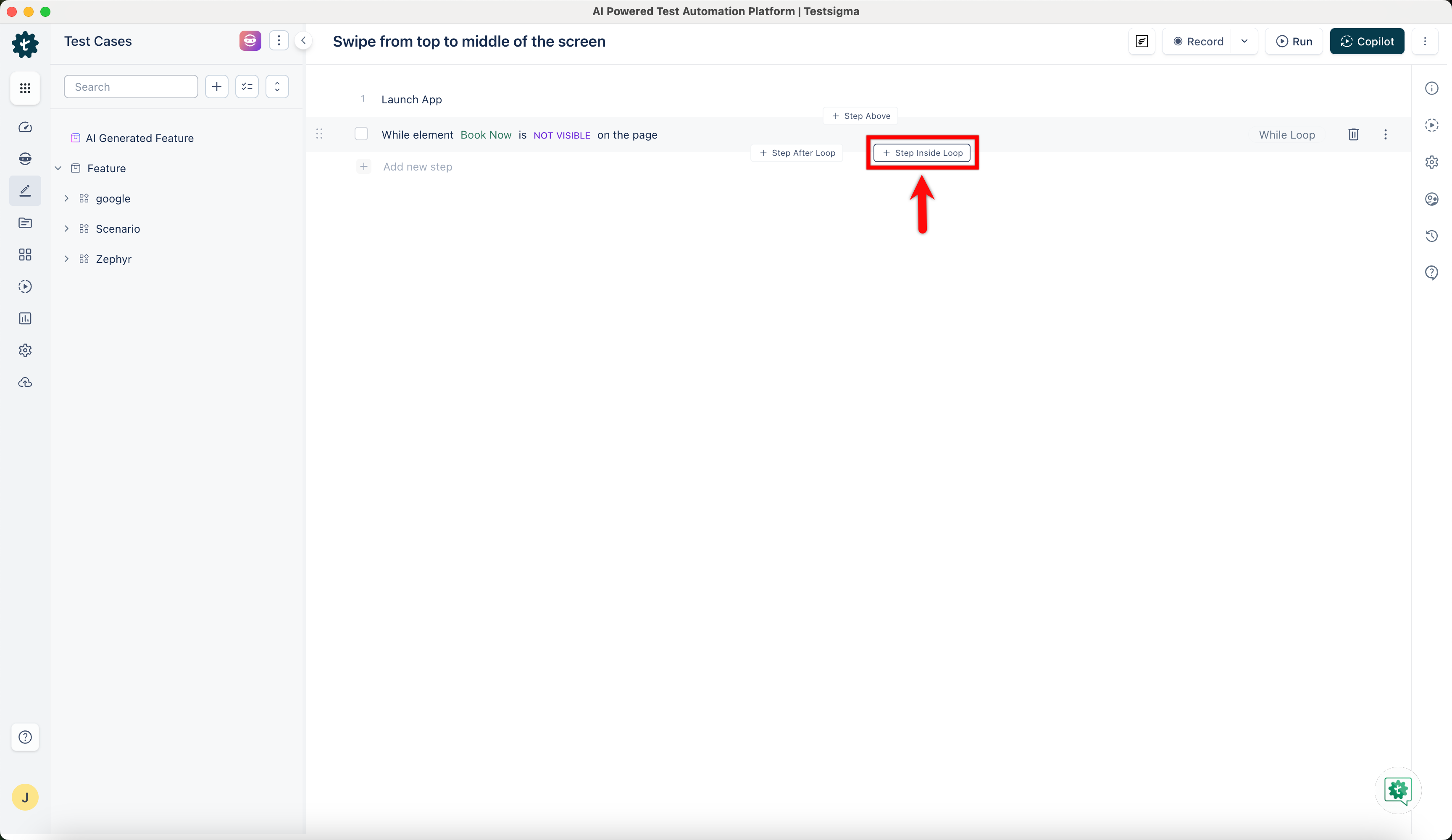
Task: Focus the Search test cases field
Action: pyautogui.click(x=131, y=87)
